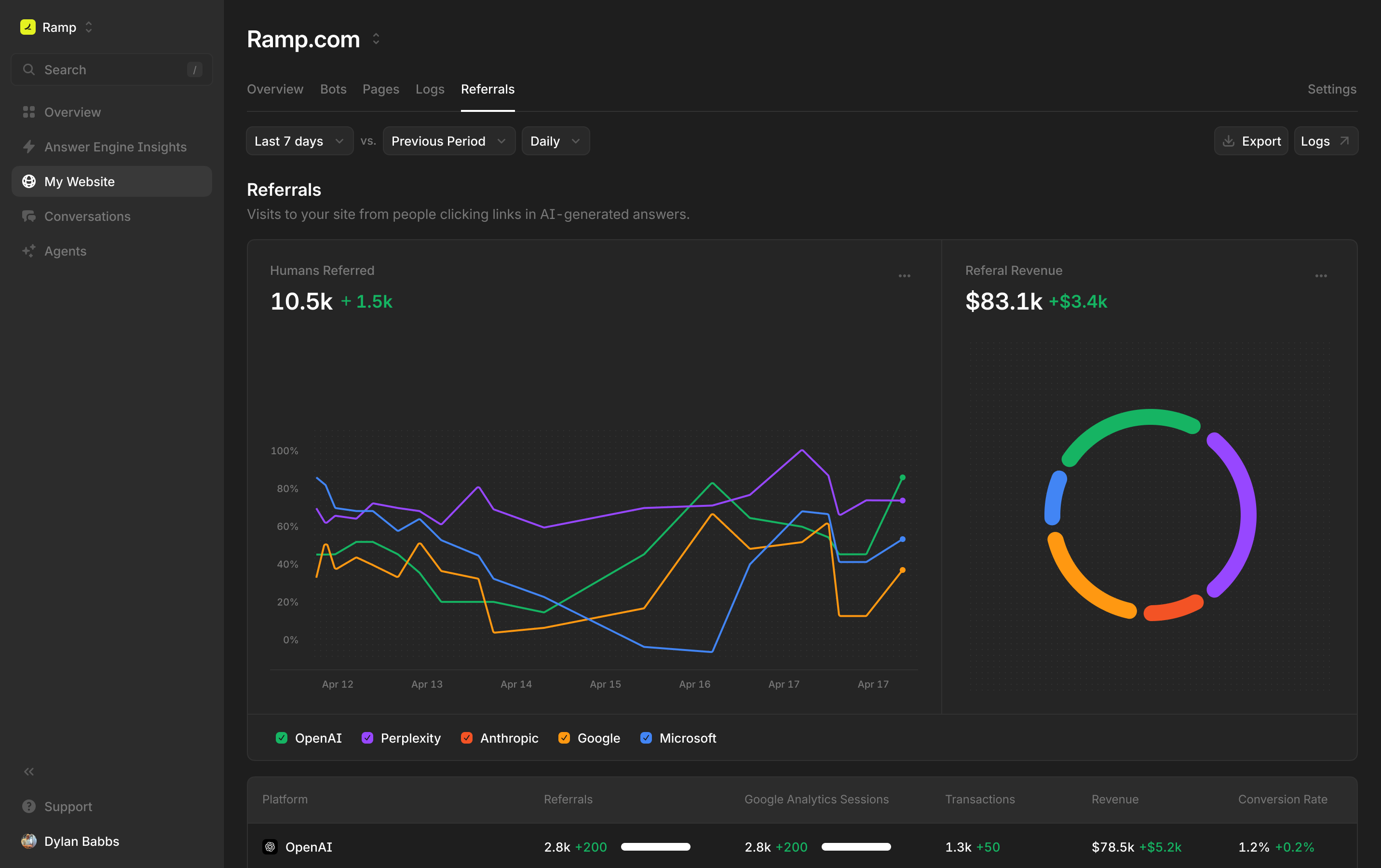Open the Pages tab
Image resolution: width=1381 pixels, height=868 pixels.
(x=380, y=90)
